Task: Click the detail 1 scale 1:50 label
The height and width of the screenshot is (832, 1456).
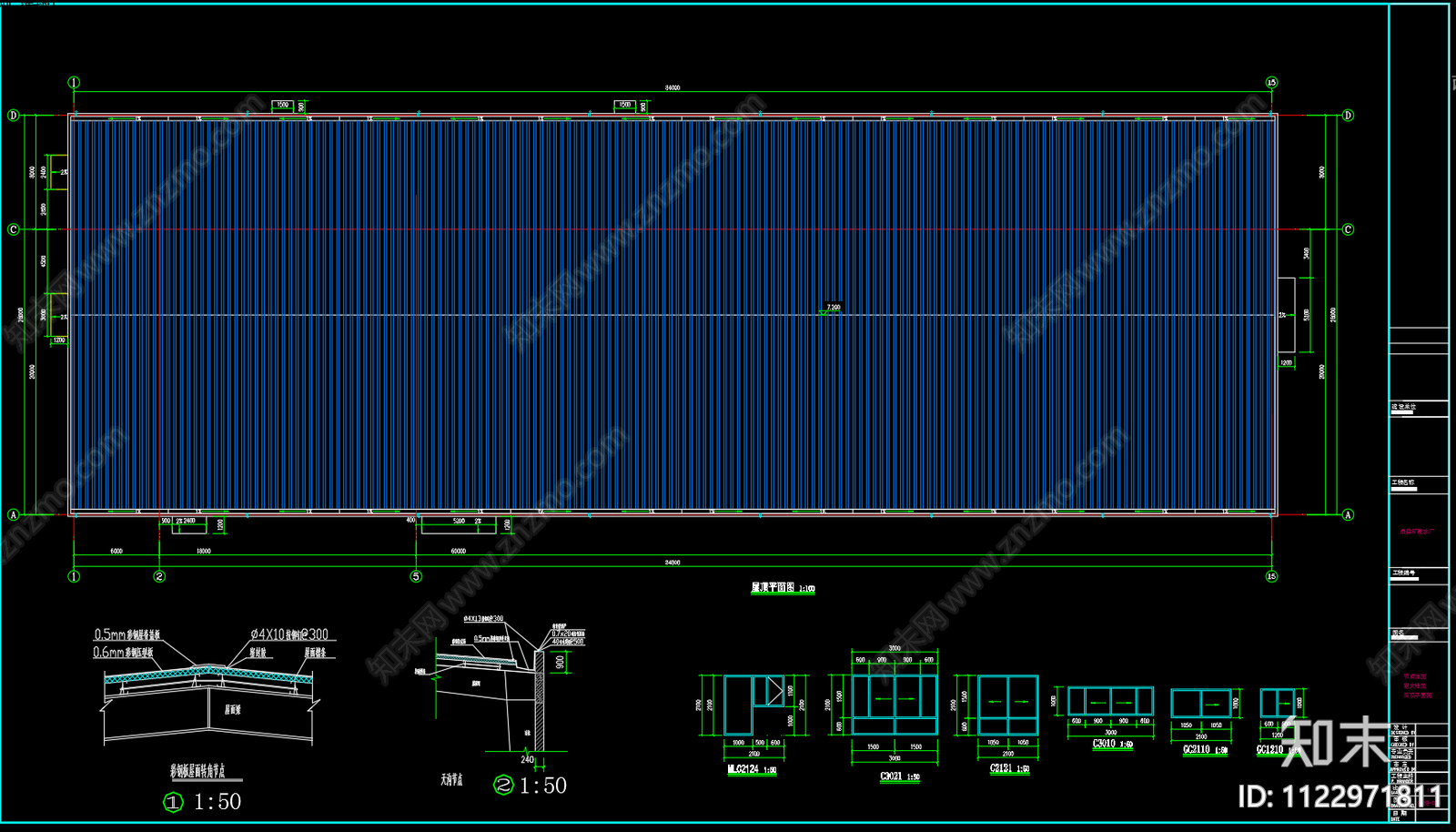Action: pyautogui.click(x=203, y=802)
